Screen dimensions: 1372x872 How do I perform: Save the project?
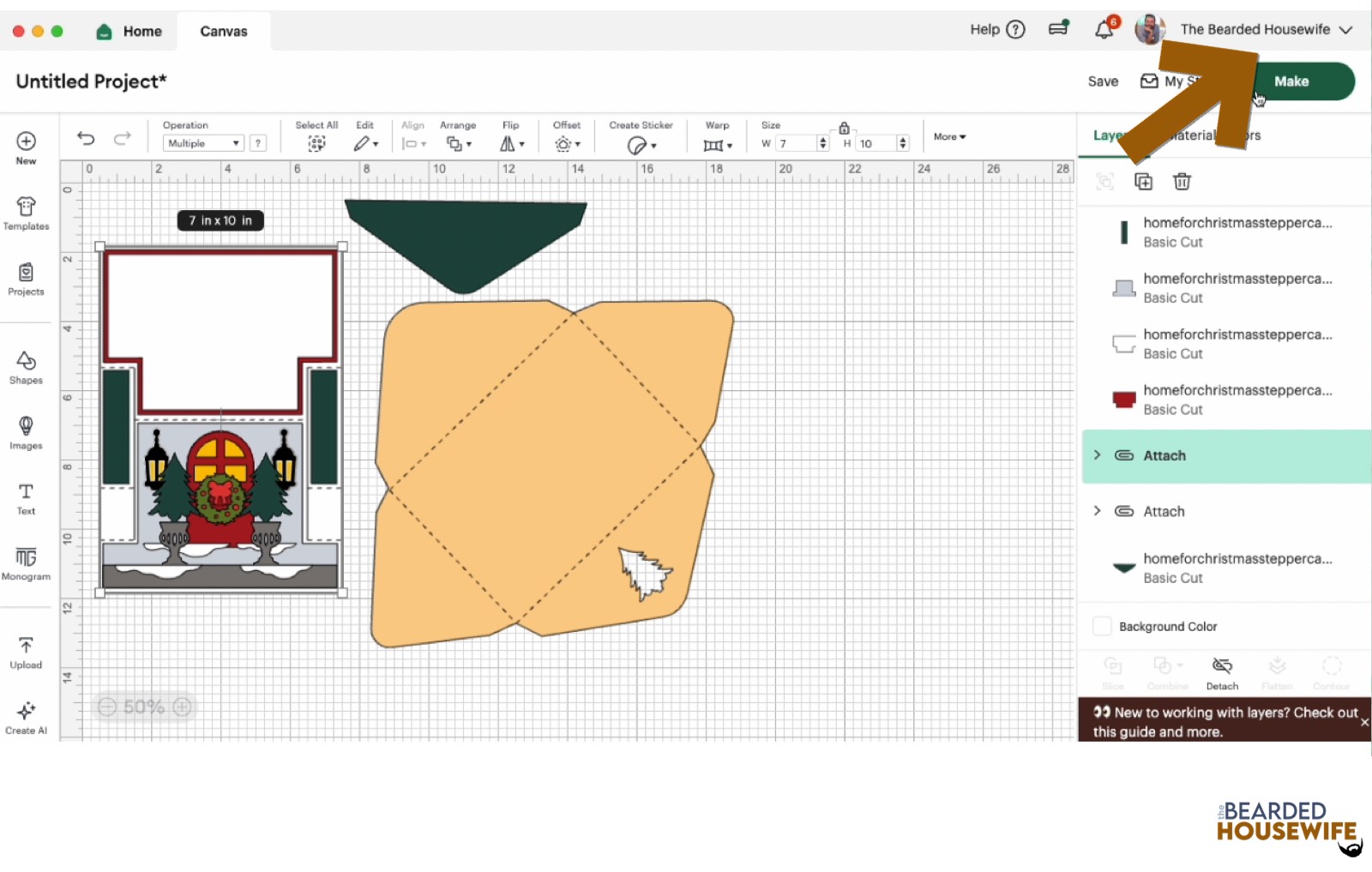1103,81
